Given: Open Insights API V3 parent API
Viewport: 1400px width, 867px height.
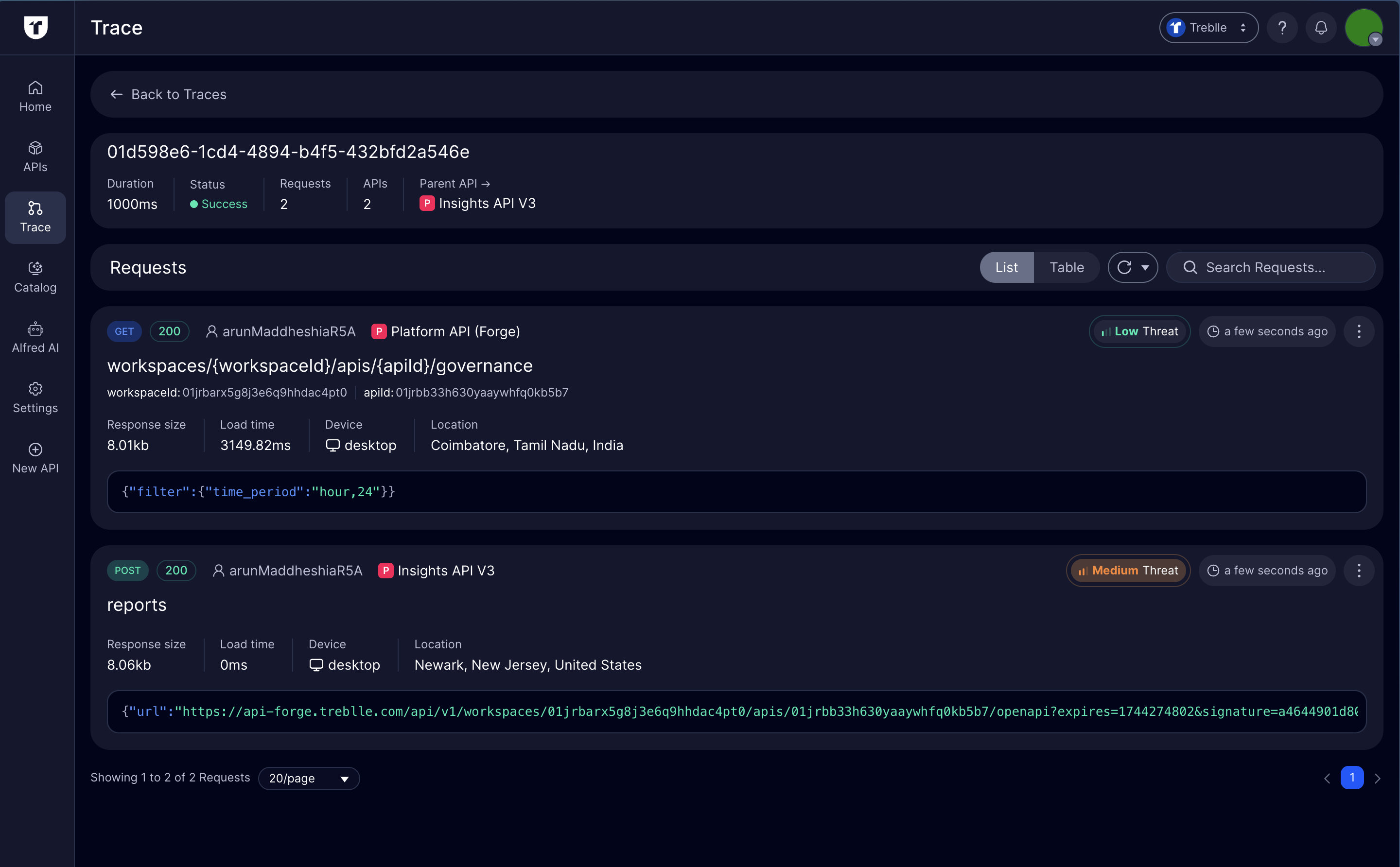Looking at the screenshot, I should (477, 204).
